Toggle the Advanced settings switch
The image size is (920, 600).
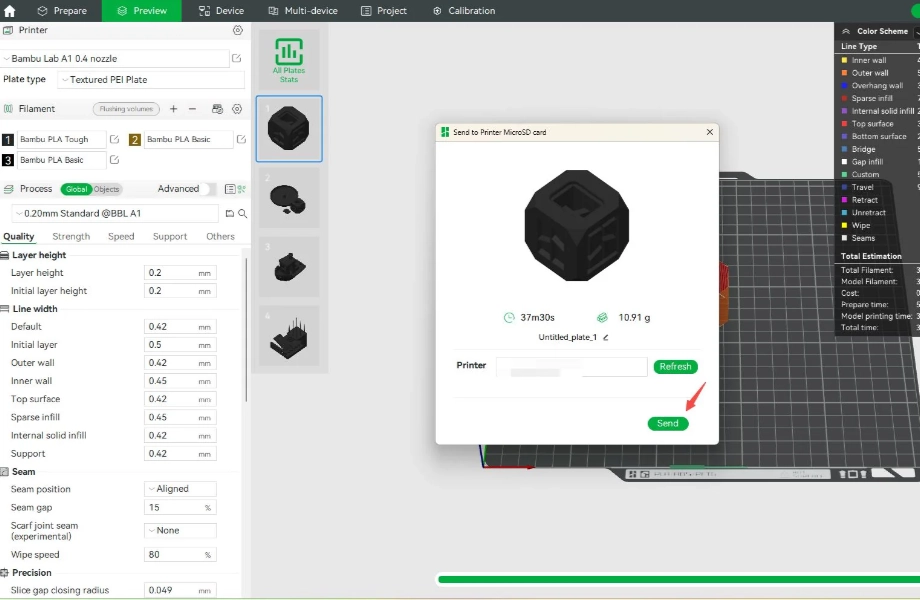209,189
